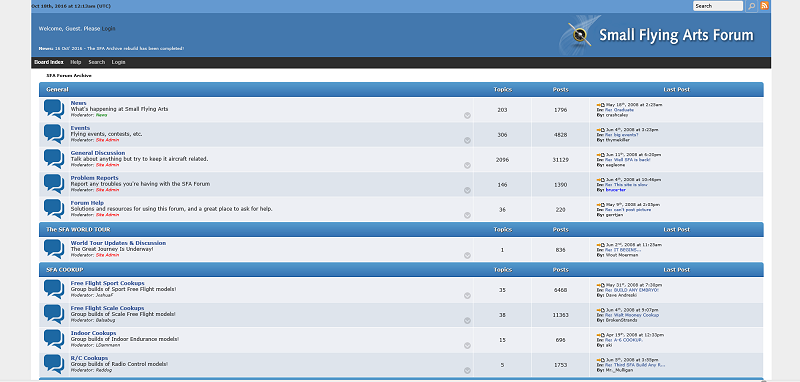Screen dimensions: 800x382
Task: Open the Events board link
Action: pos(80,128)
